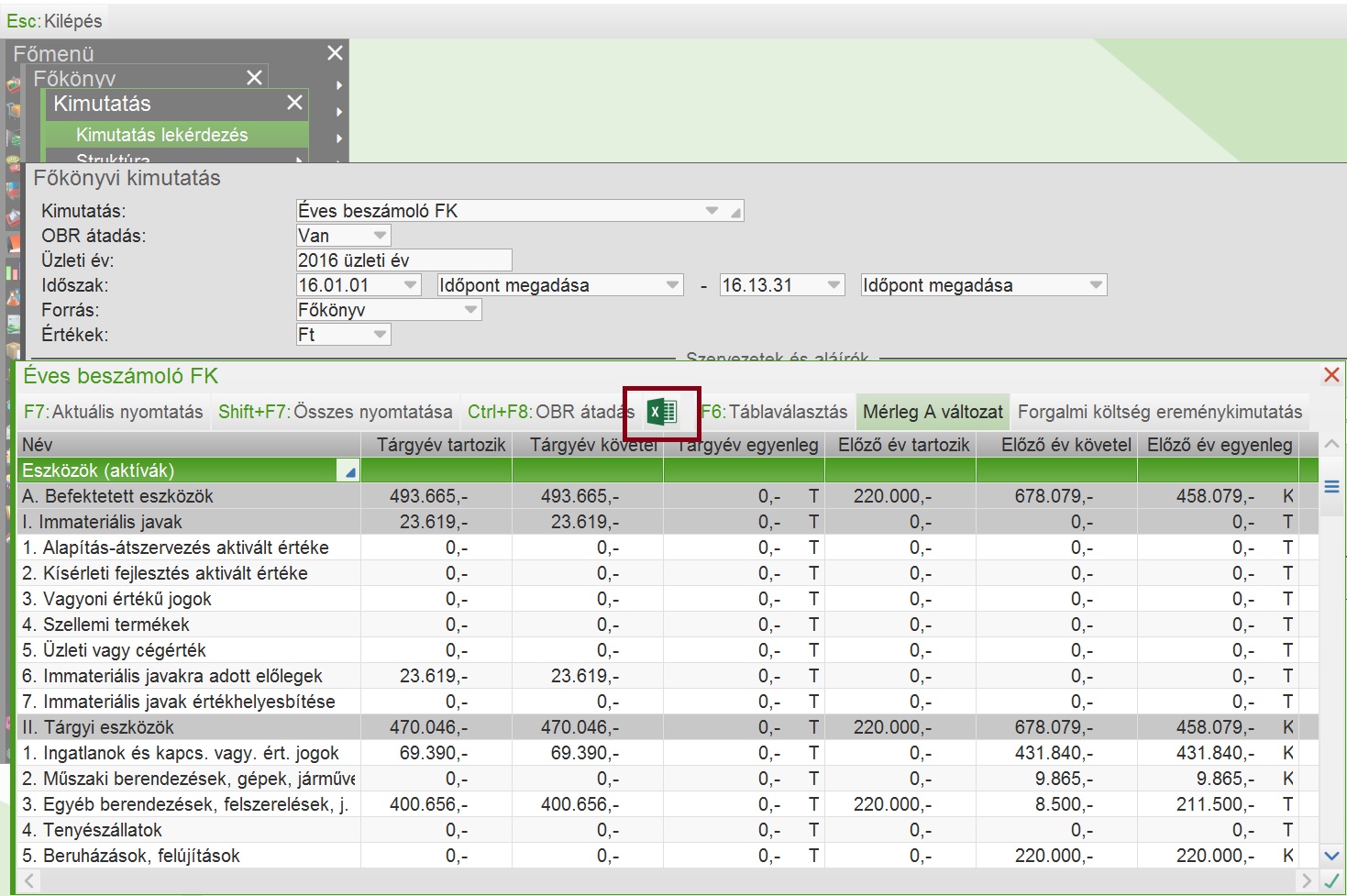Export the report to Excel
Screen dimensions: 1347x896
pos(662,412)
